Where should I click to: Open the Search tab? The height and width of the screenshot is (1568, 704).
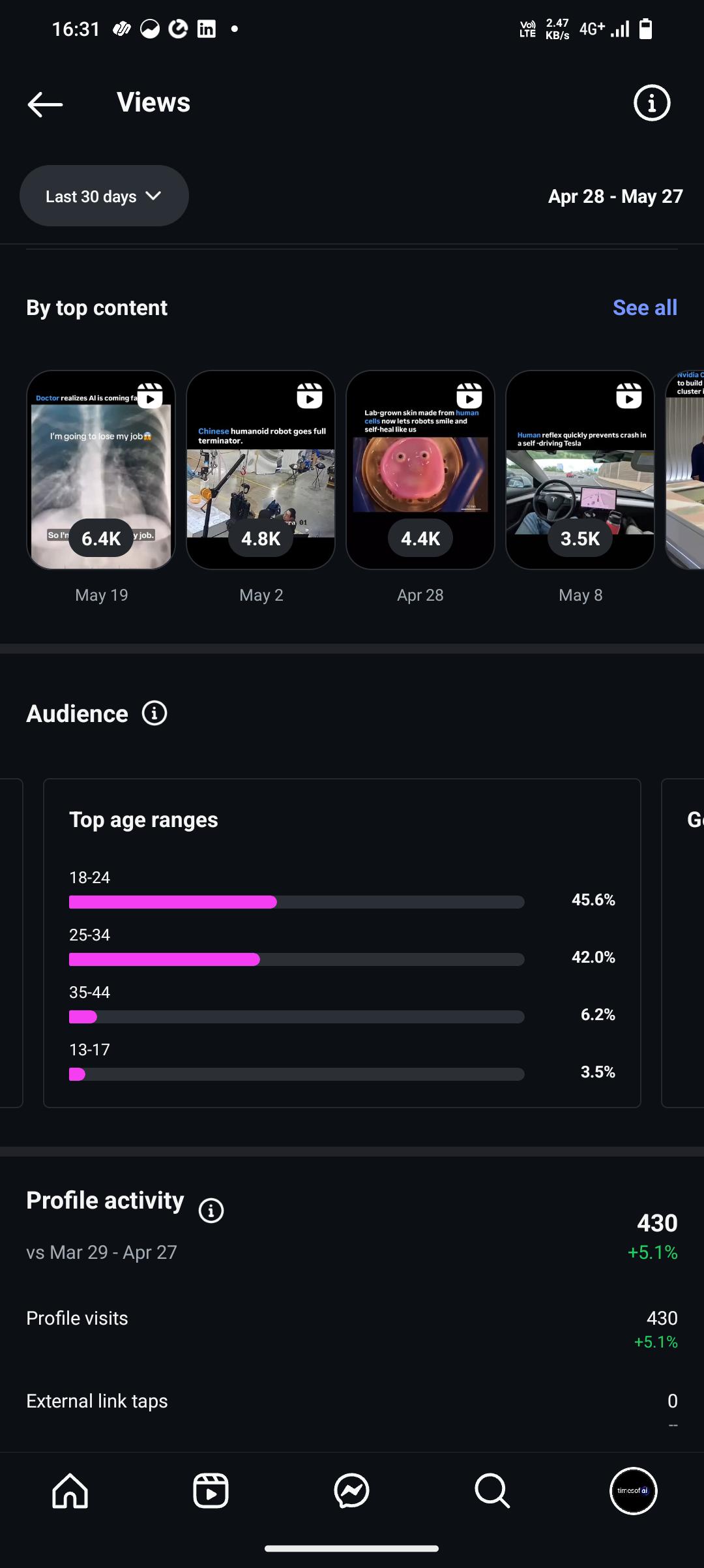pyautogui.click(x=491, y=1491)
